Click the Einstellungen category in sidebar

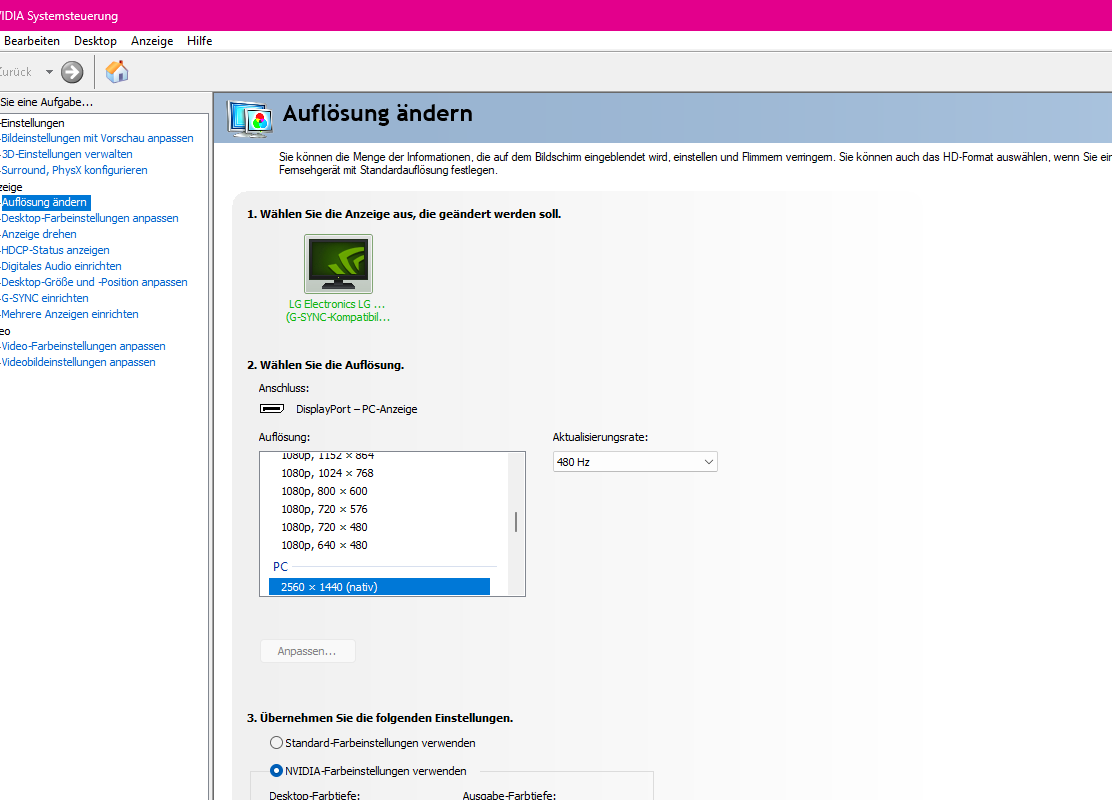point(33,123)
